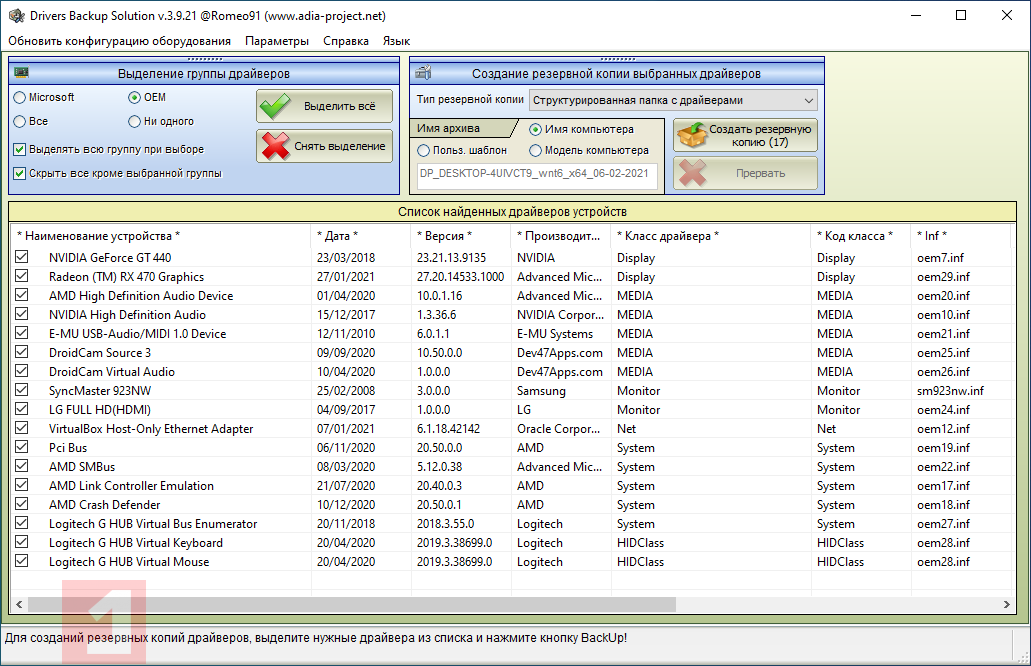Click the red cross deselect icon
Viewport: 1031px width, 666px height.
coord(276,146)
